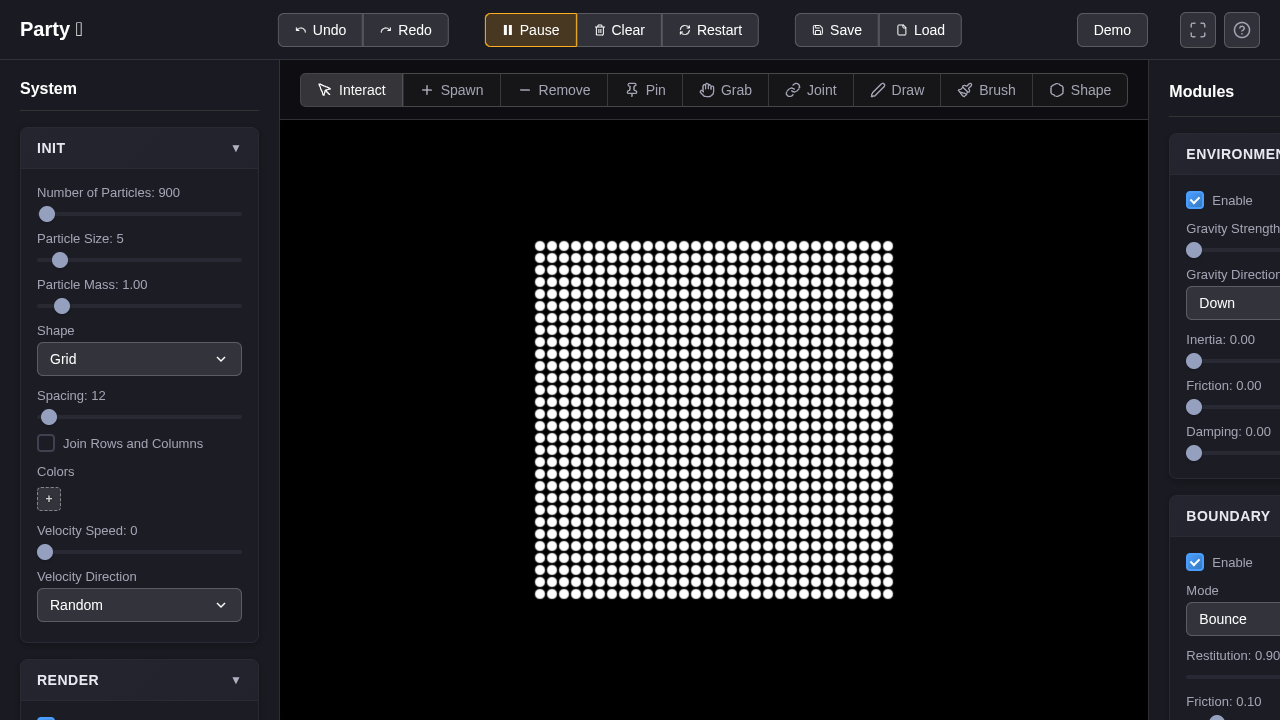Open the help question mark icon

click(x=1242, y=30)
